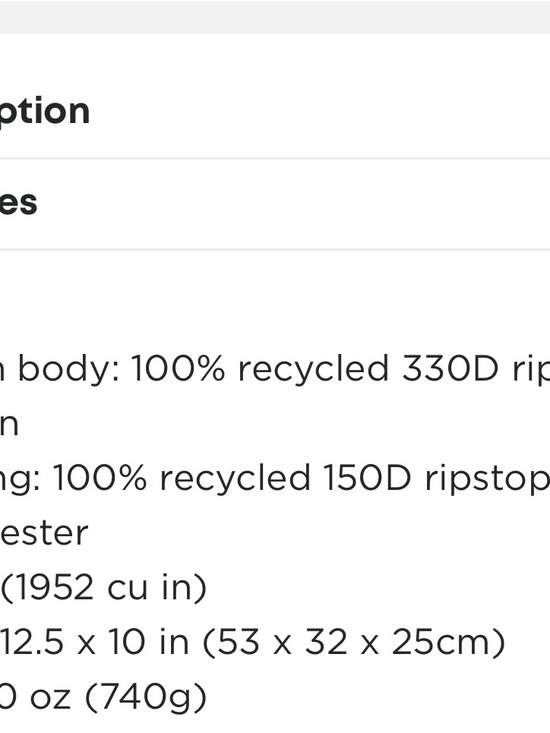Click the "oz" weight unit text
The image size is (550, 733).
(x=50, y=699)
